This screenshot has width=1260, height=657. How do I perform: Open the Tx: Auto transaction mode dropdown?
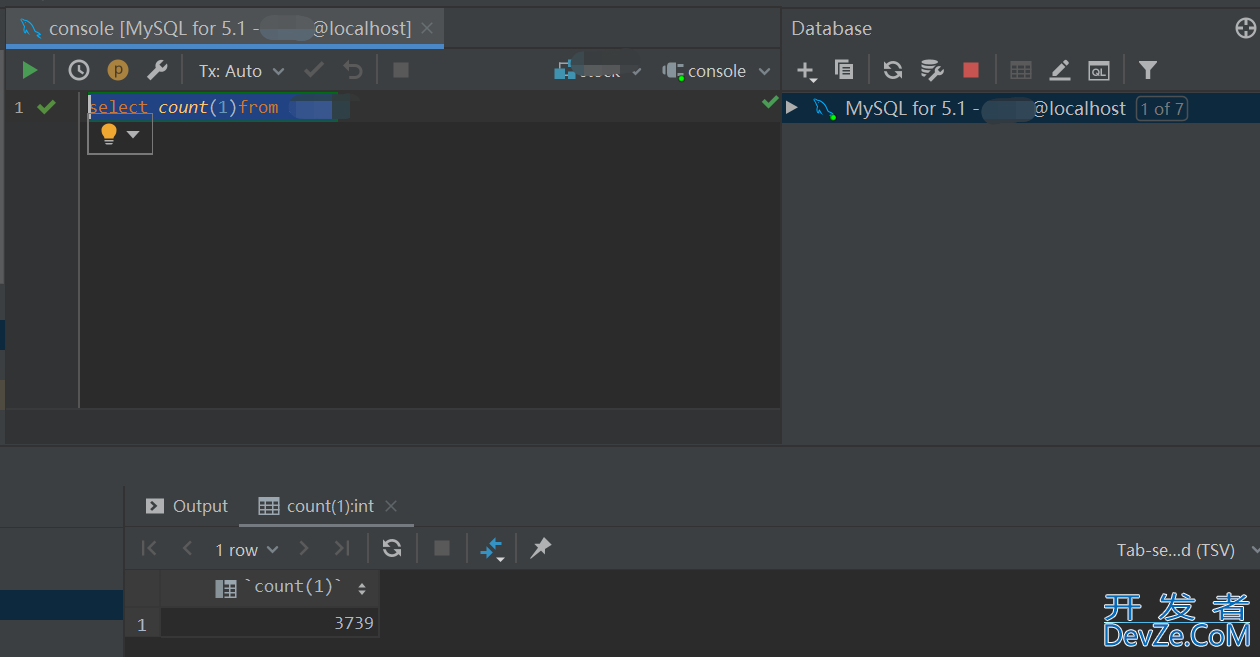click(x=241, y=71)
